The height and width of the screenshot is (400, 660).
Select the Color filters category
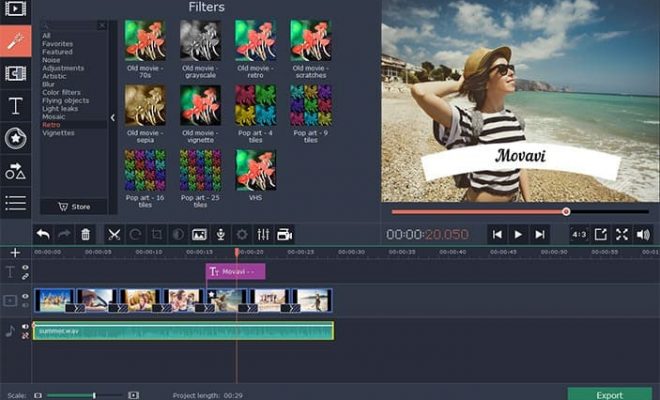tap(61, 92)
